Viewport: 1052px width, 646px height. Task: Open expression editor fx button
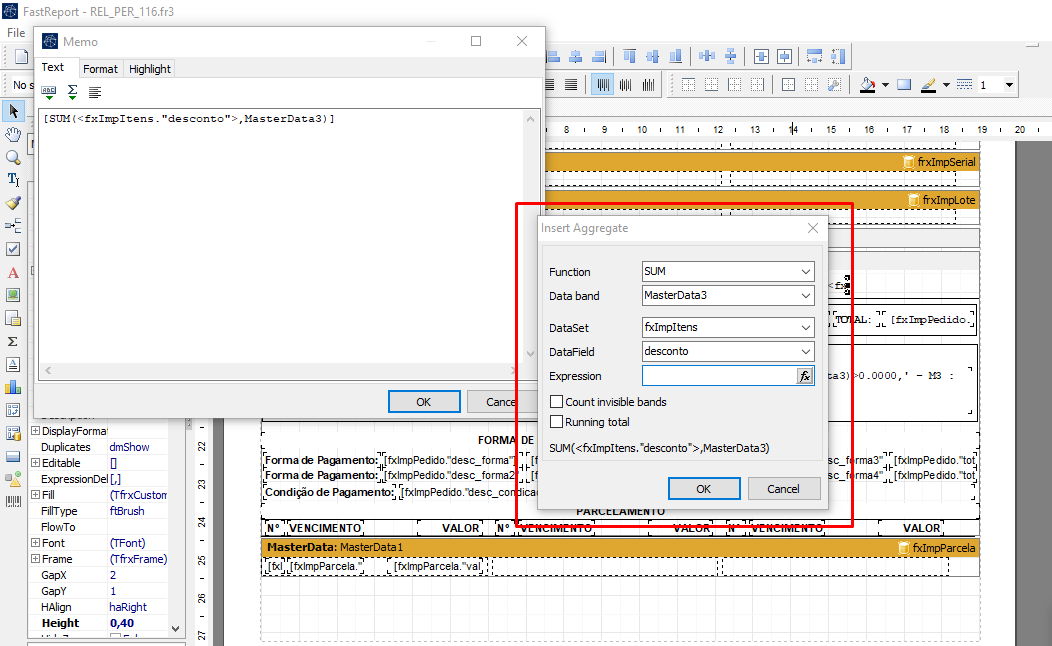tap(805, 377)
